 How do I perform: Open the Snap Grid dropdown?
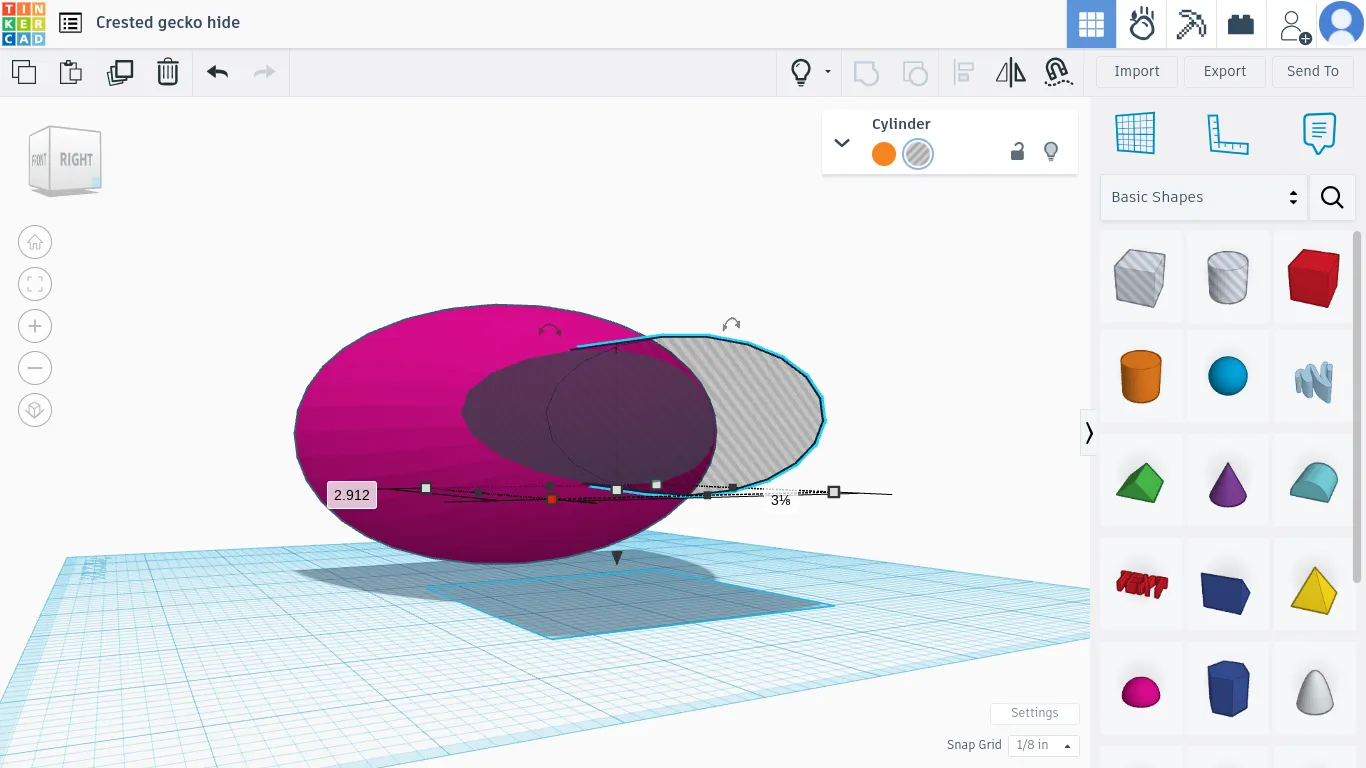click(1043, 745)
